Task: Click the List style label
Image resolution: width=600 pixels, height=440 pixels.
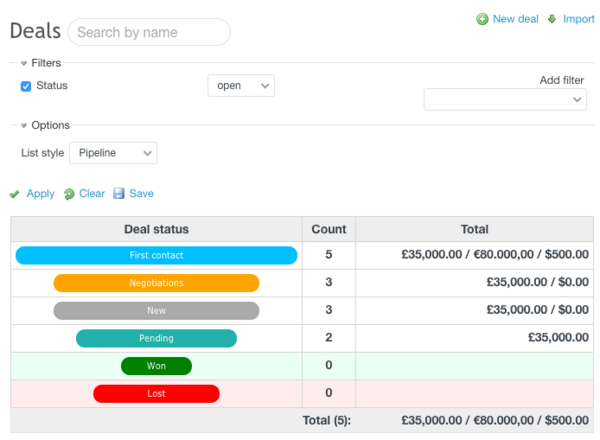Action: pyautogui.click(x=42, y=153)
